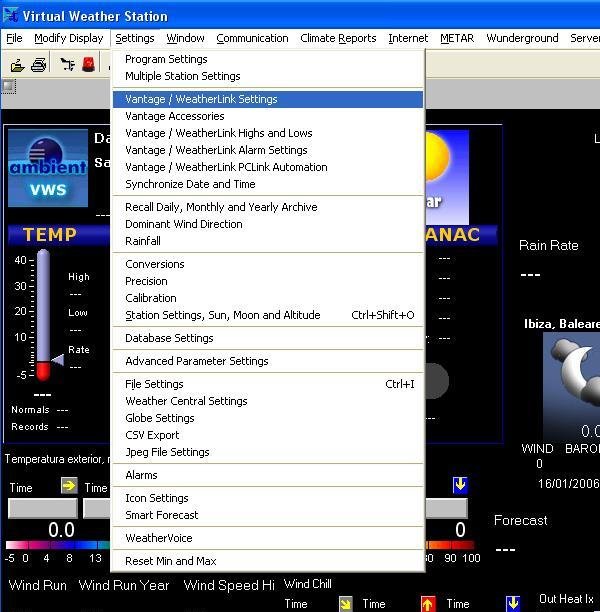Select Station Settings, Sun, Moon and Altitude
Image resolution: width=600 pixels, height=612 pixels.
pos(268,315)
